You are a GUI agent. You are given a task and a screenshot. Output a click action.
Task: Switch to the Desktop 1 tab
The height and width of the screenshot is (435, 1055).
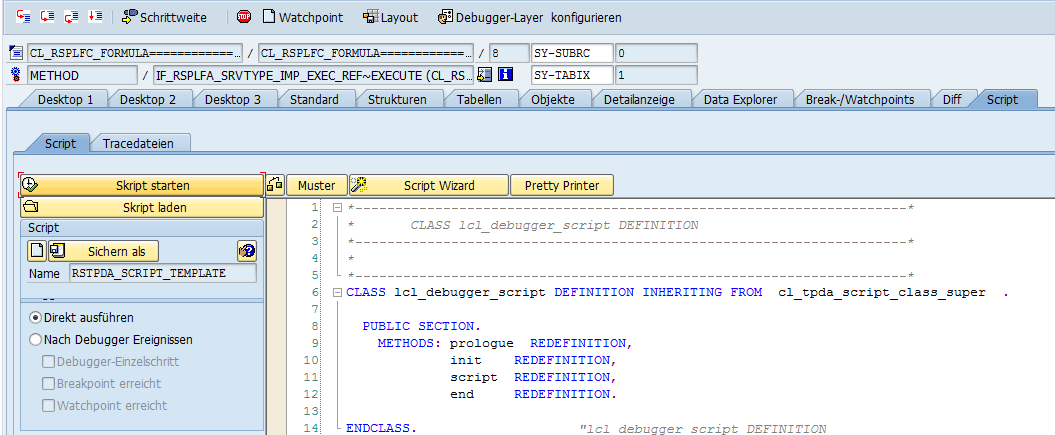click(x=65, y=100)
